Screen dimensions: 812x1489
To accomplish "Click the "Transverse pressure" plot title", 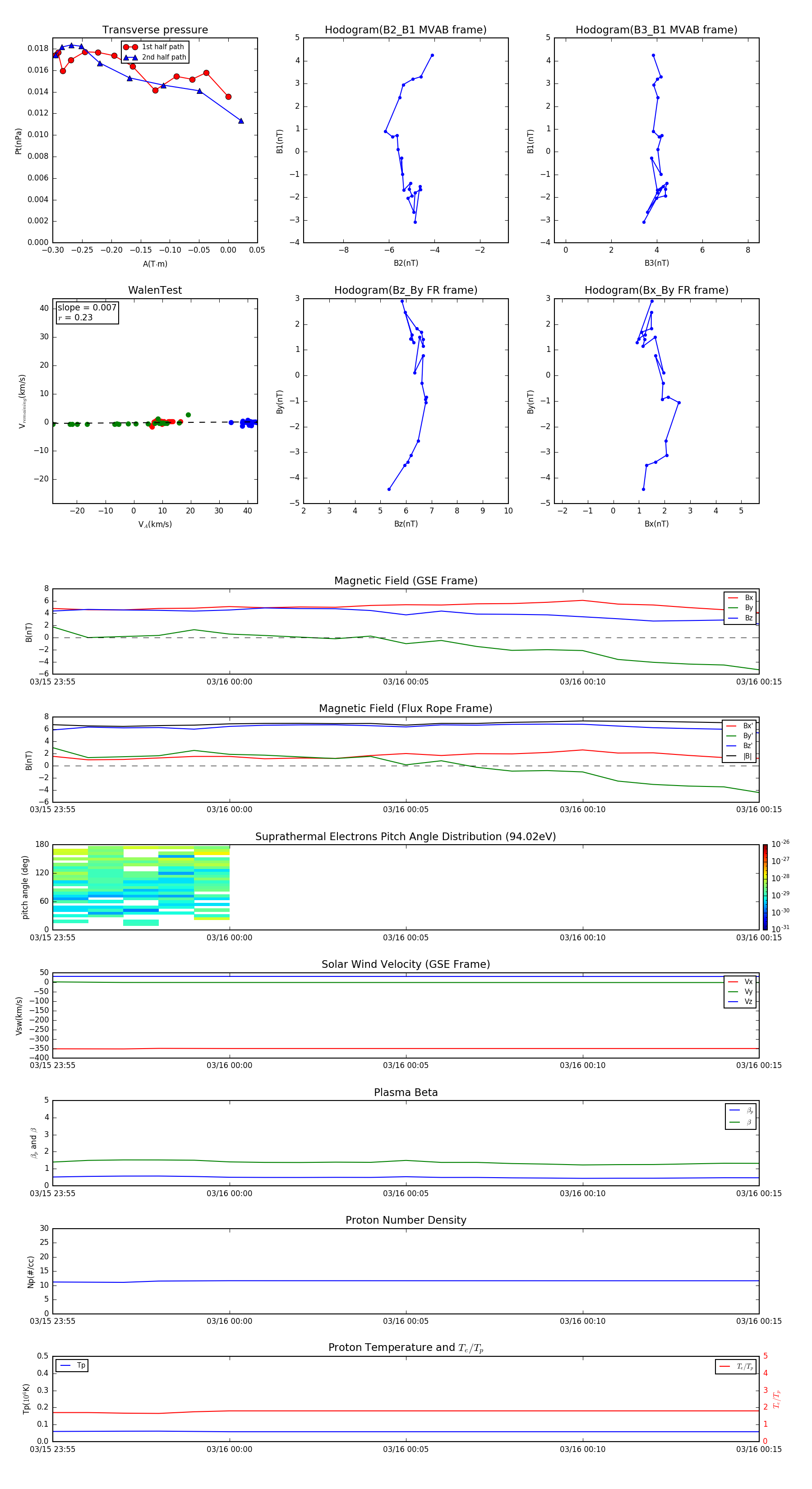I will coord(155,29).
